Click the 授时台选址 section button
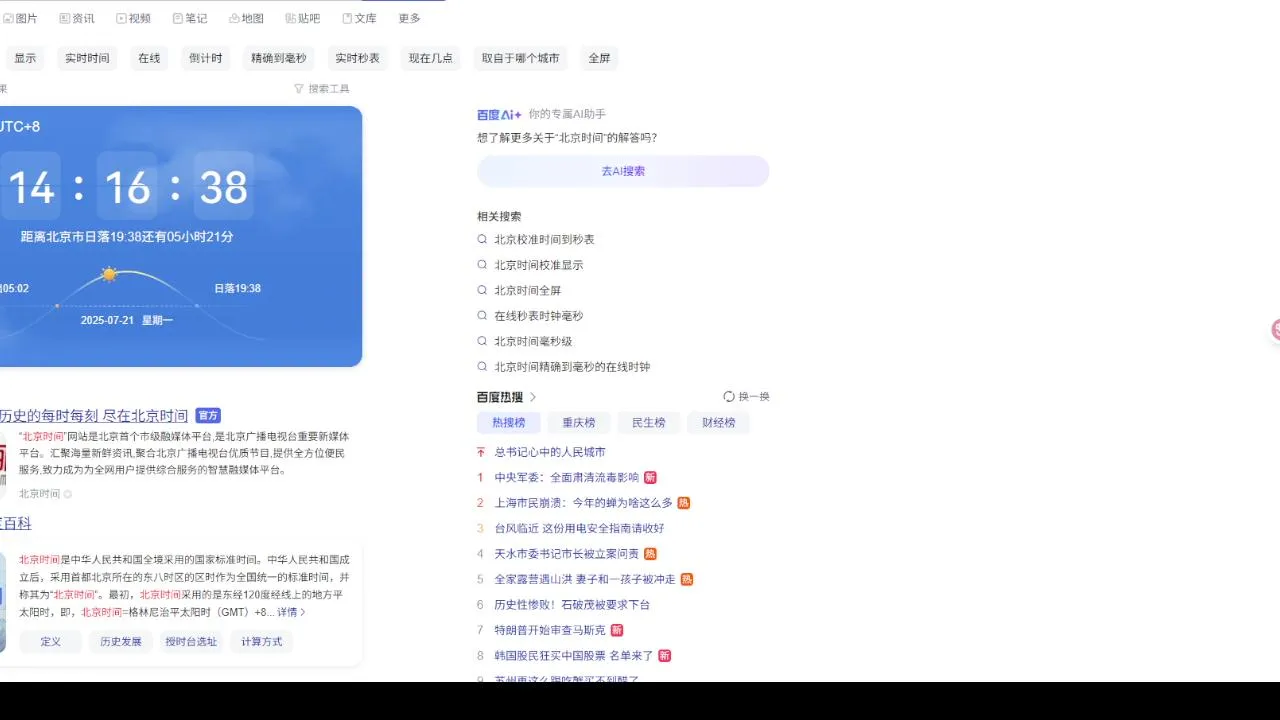This screenshot has height=720, width=1280. (x=191, y=642)
